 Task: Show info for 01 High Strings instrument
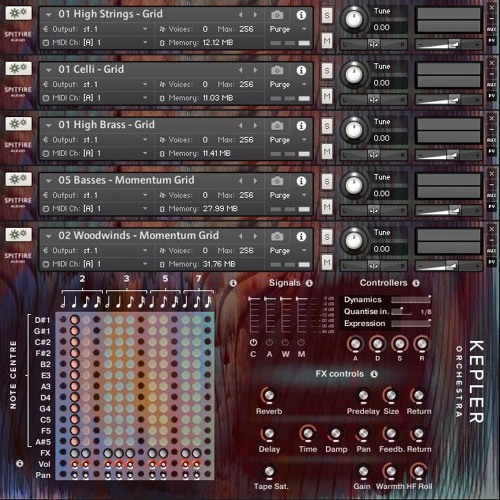pos(301,15)
